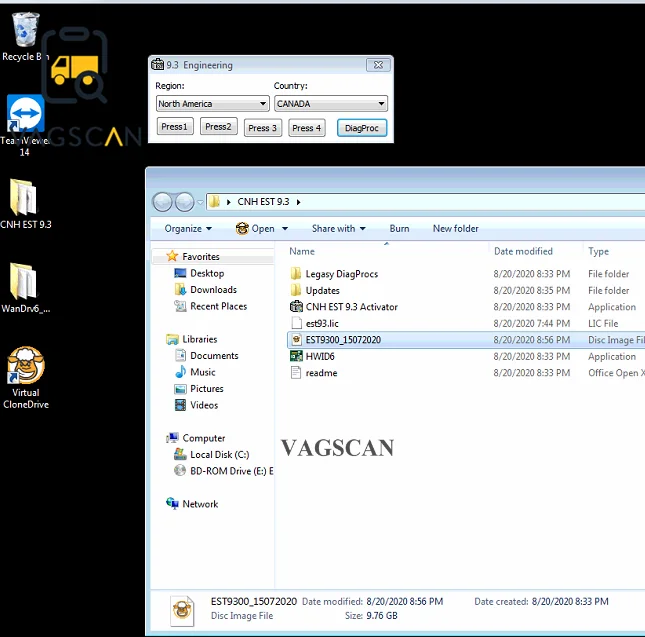
Task: Close the 9.3 Engineering dialog
Action: coord(378,65)
